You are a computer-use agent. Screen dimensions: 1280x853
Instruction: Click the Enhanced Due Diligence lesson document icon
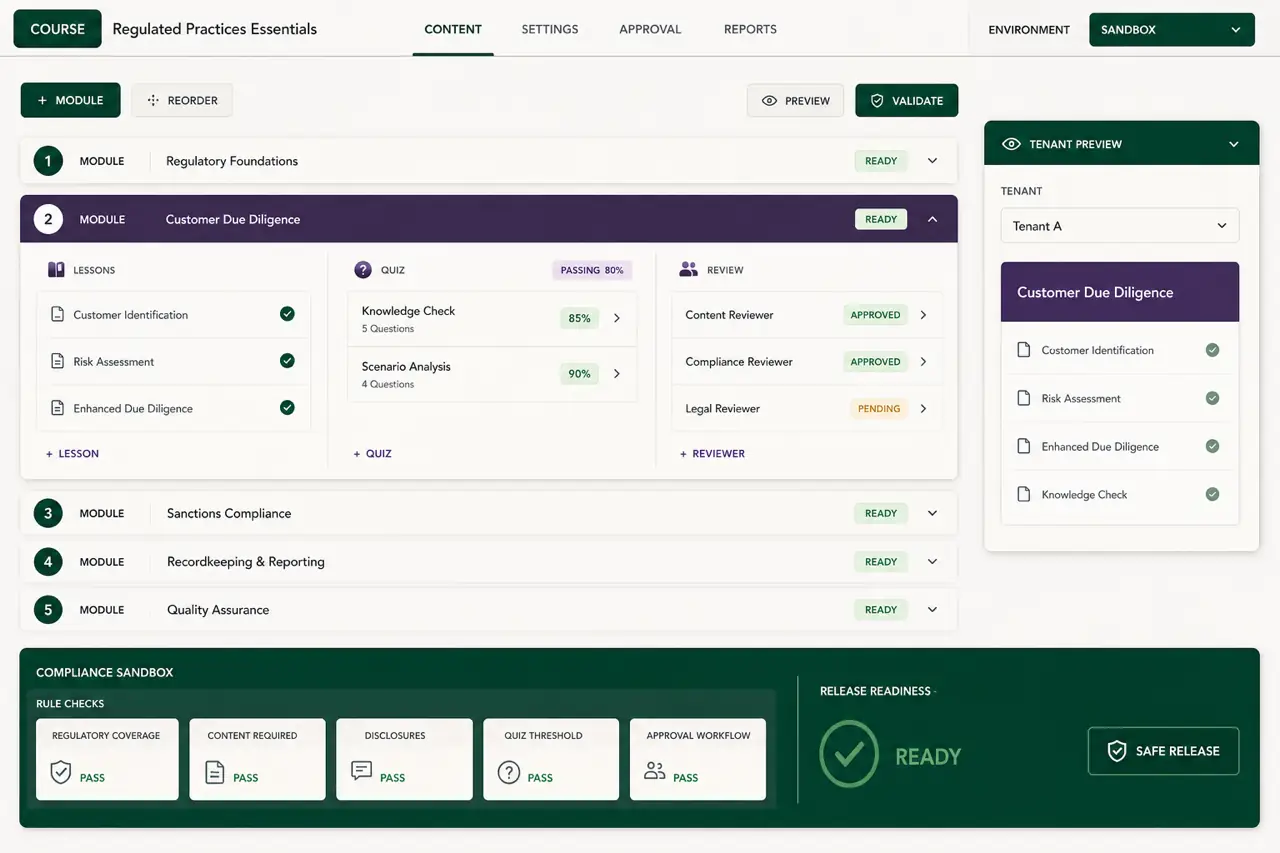pyautogui.click(x=58, y=408)
